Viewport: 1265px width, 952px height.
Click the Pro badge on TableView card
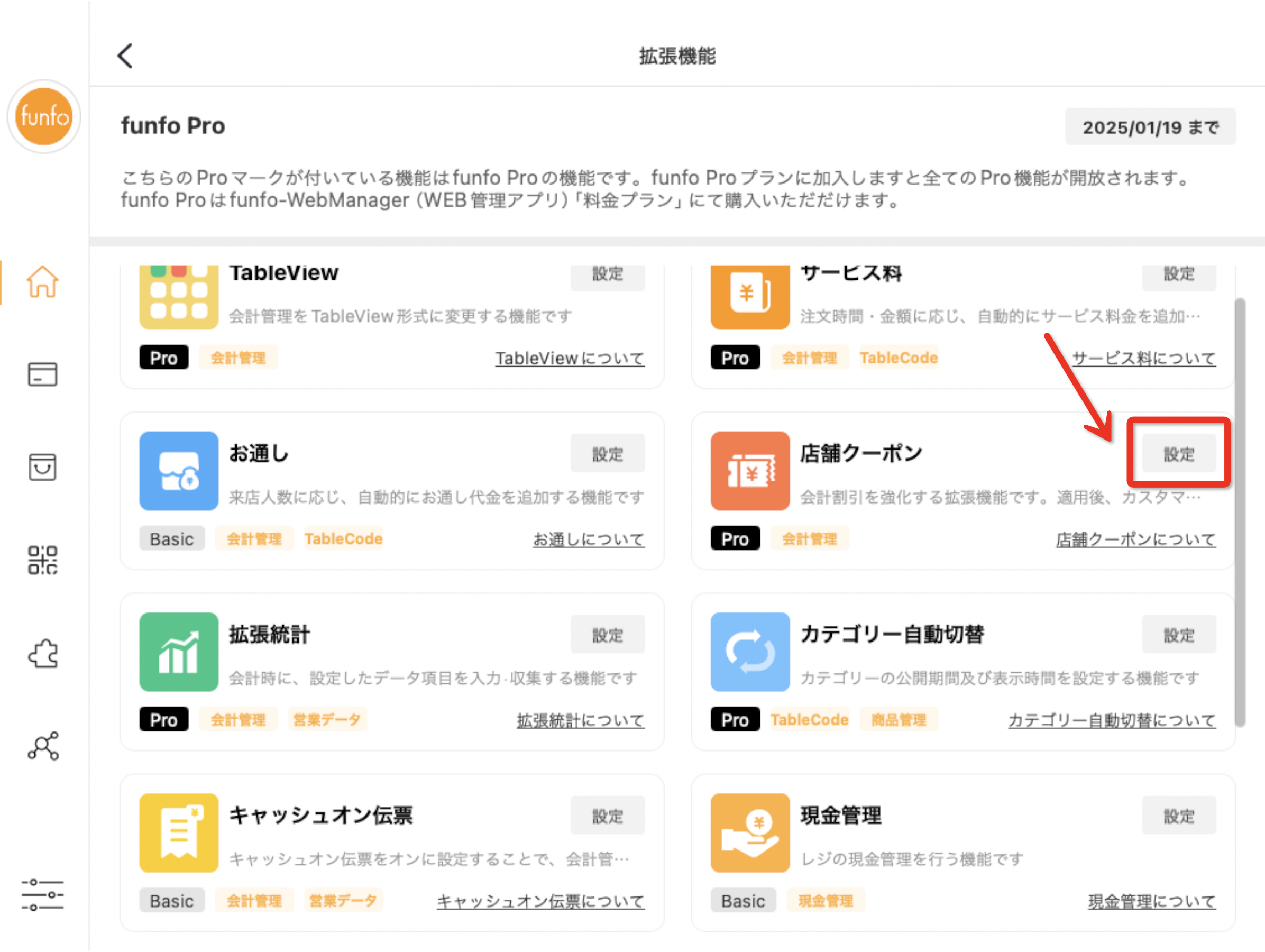pyautogui.click(x=164, y=358)
